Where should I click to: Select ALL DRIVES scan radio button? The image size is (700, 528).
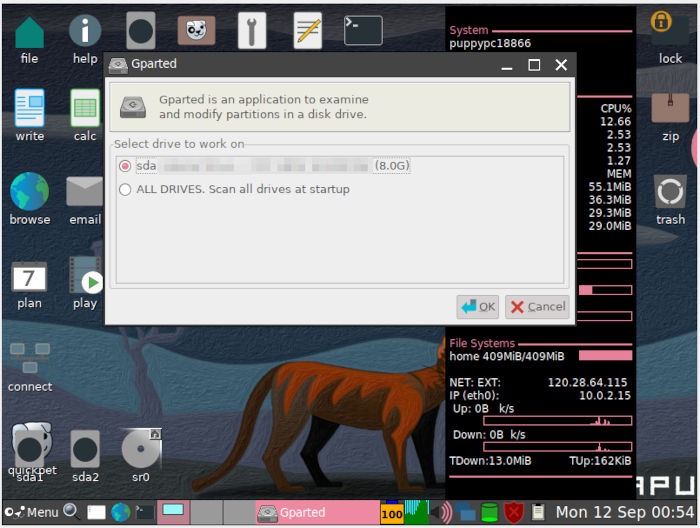click(125, 189)
